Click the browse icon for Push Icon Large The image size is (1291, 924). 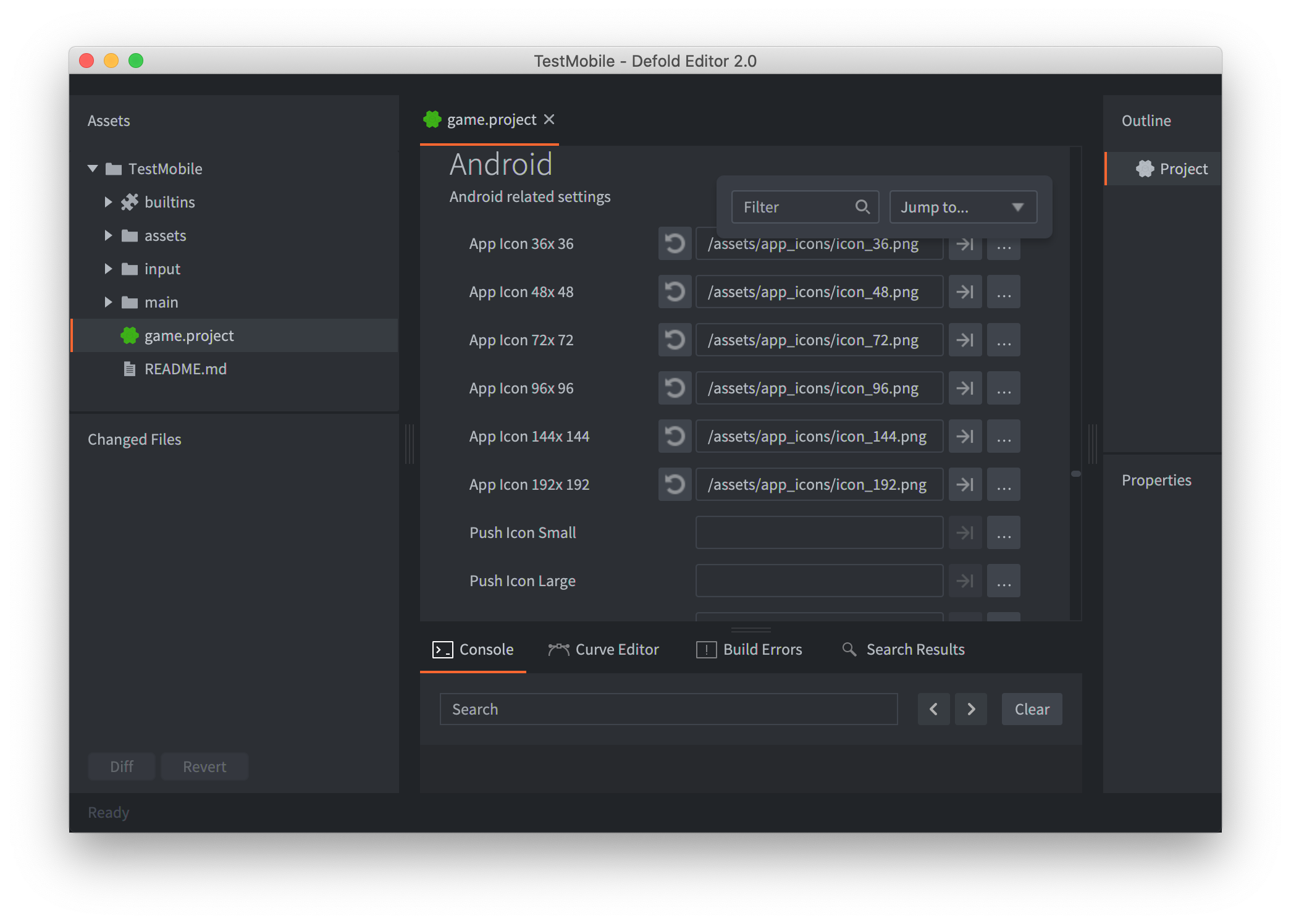coord(1004,580)
